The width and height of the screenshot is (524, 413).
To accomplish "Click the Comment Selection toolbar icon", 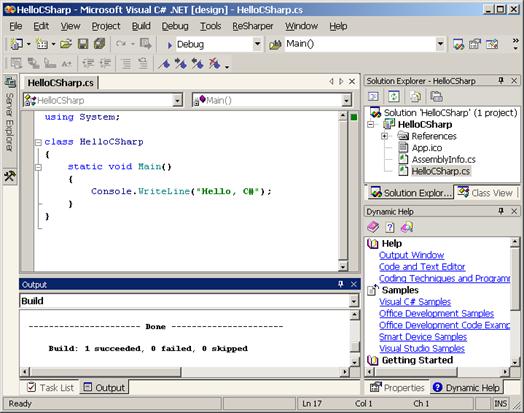I will coord(126,63).
